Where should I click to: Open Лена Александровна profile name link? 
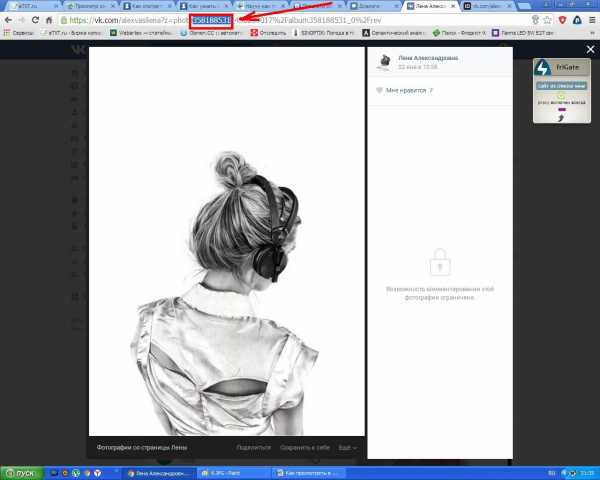tap(428, 58)
